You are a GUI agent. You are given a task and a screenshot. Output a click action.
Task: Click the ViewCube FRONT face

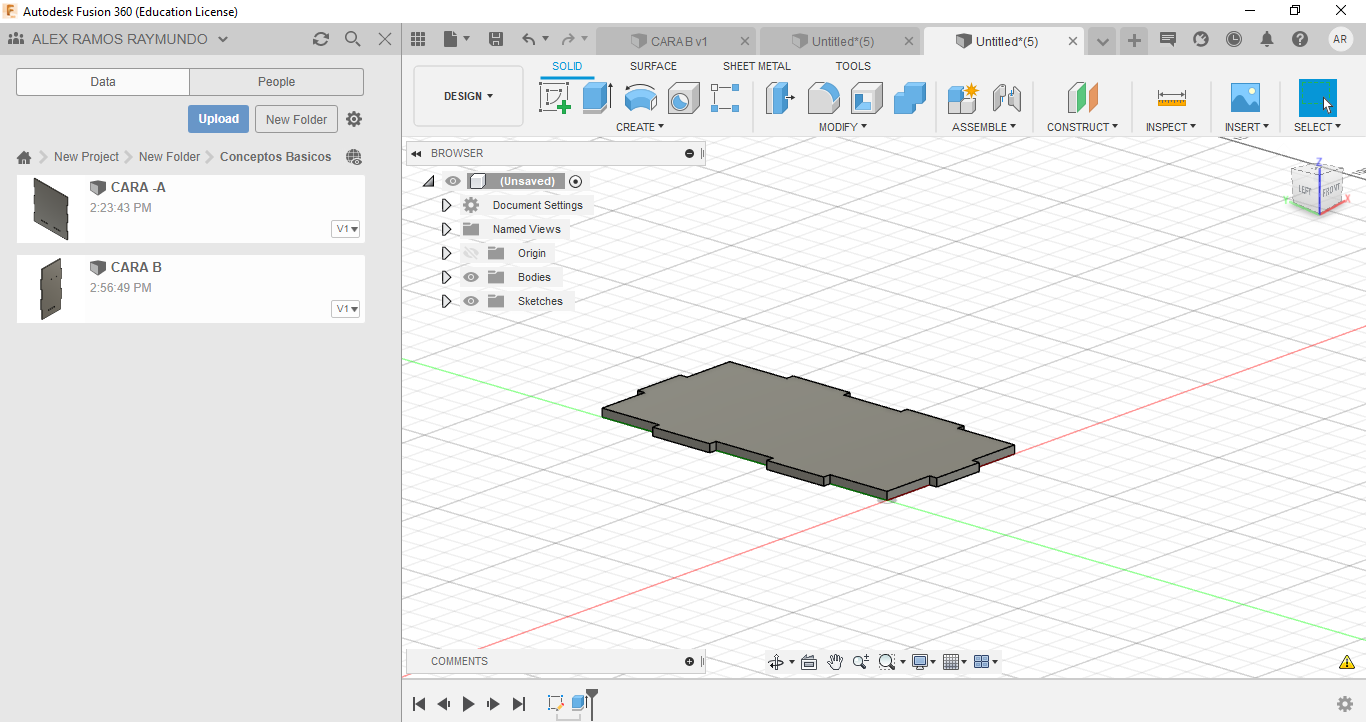click(1331, 190)
